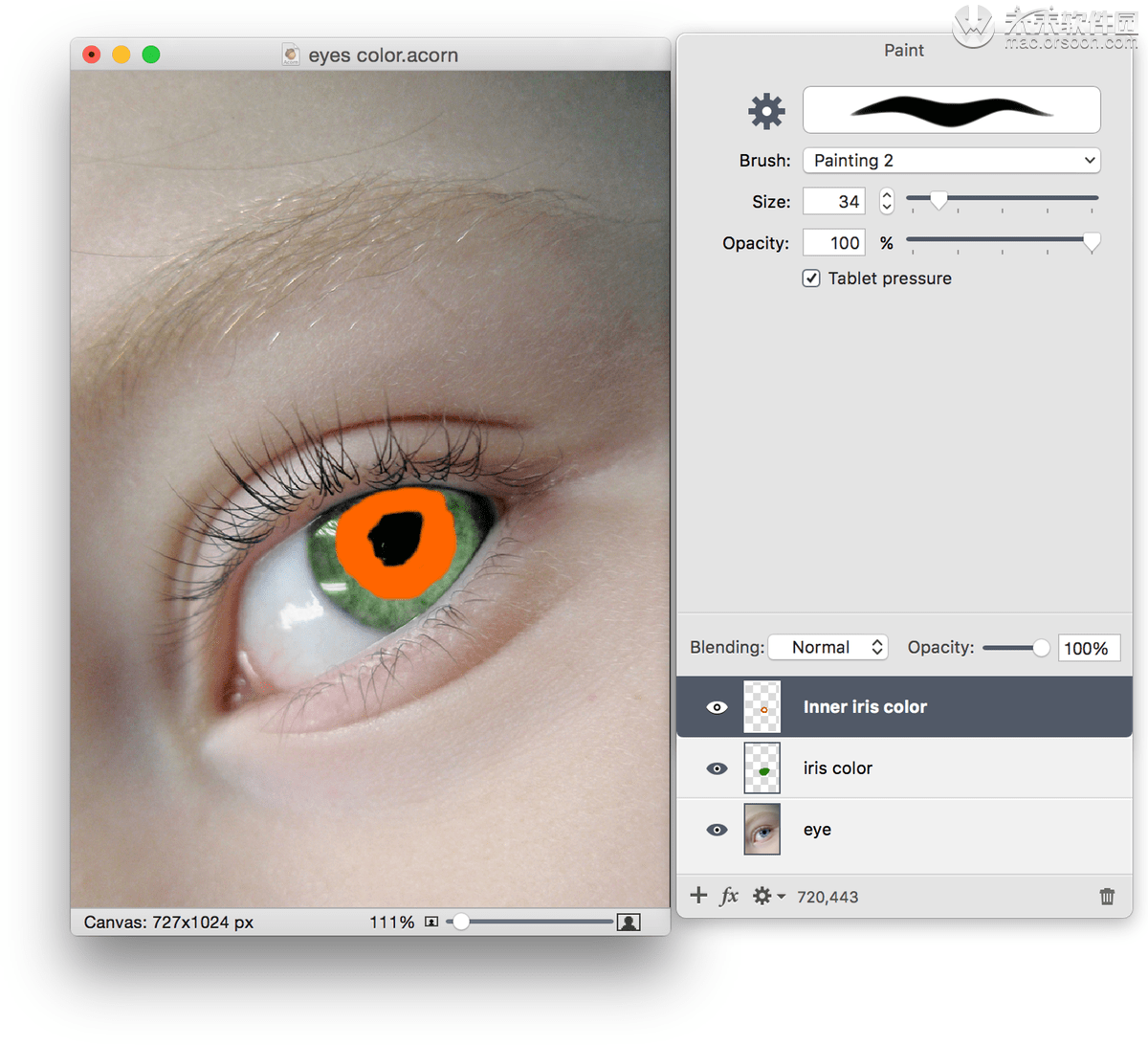
Task: Select the iris color layer row
Action: point(904,767)
